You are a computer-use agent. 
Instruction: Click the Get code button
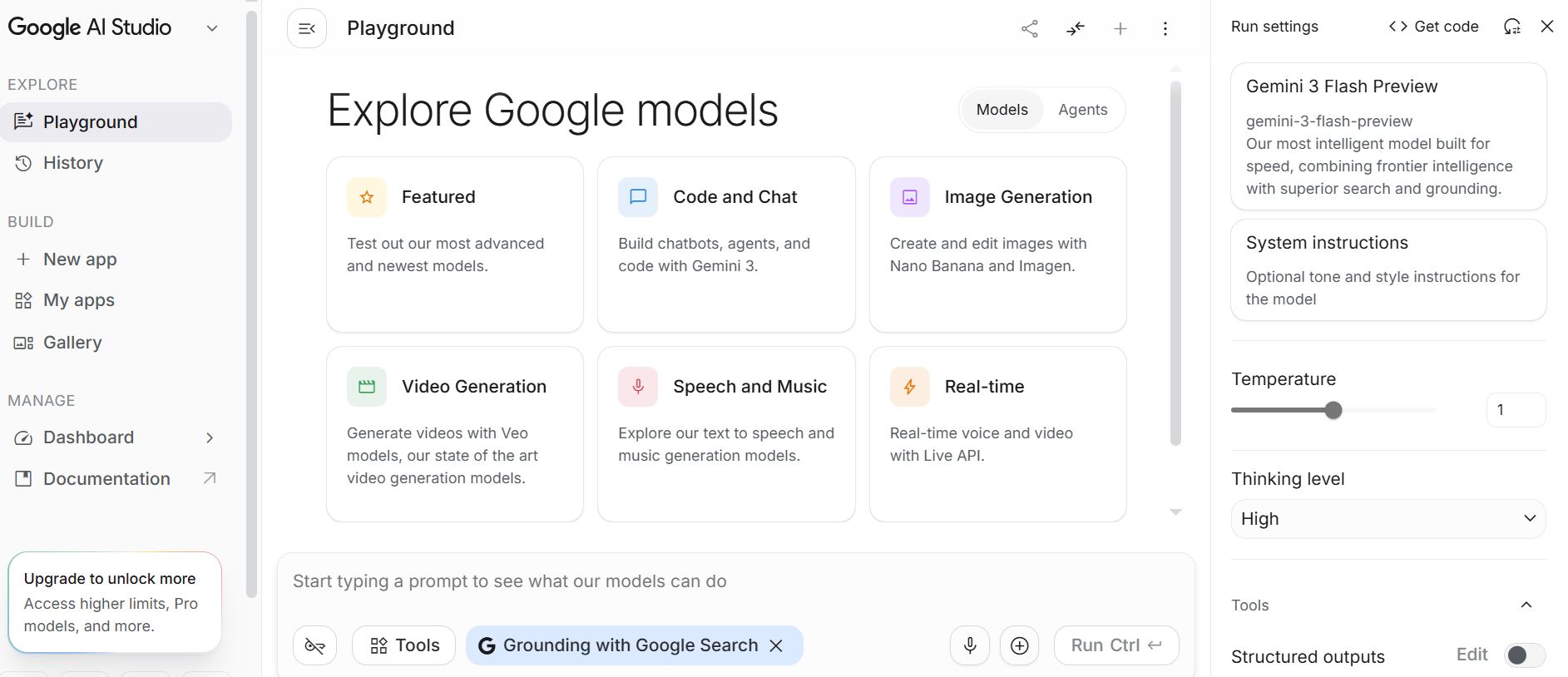1433,27
